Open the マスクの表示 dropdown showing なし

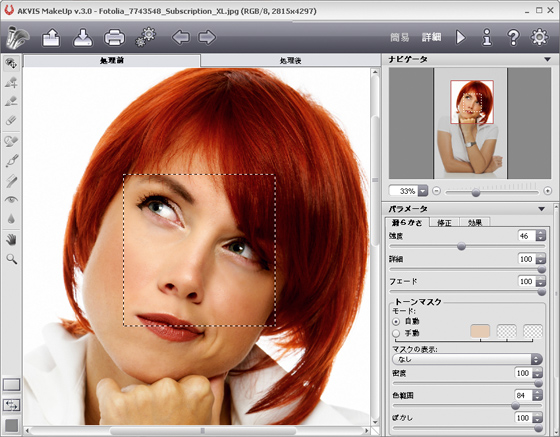(x=467, y=359)
